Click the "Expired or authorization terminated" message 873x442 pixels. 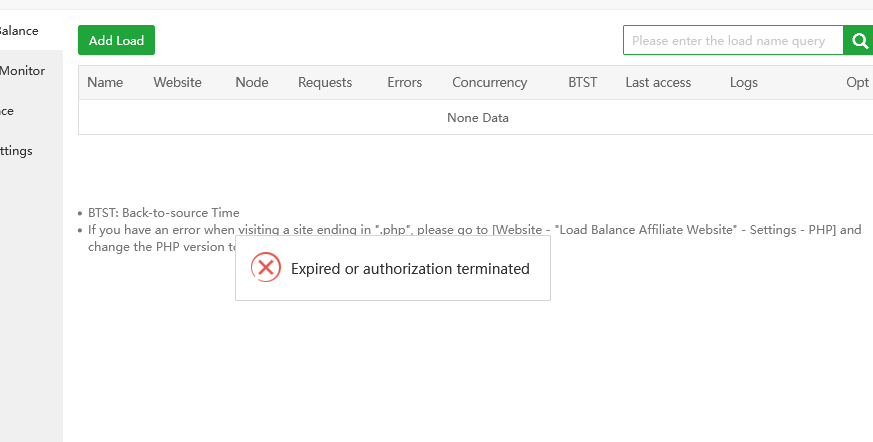pos(410,269)
